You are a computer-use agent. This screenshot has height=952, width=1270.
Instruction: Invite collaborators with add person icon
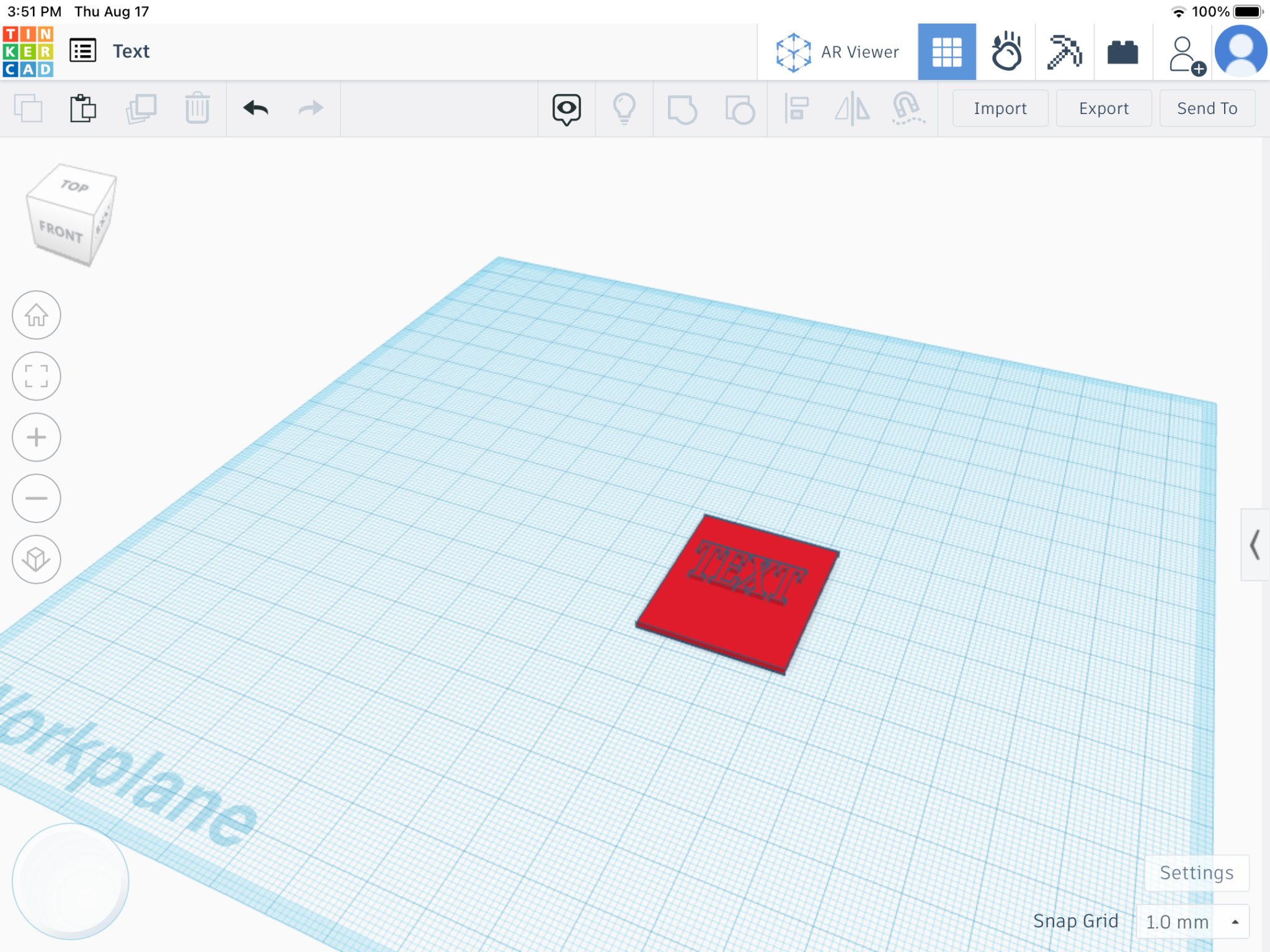(1185, 55)
